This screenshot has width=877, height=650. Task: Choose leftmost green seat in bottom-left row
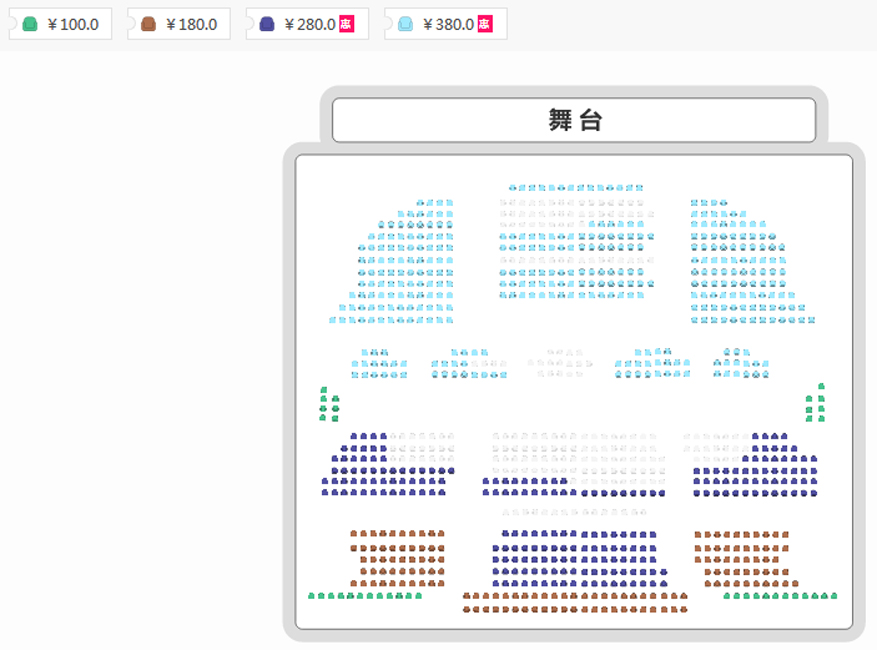coord(312,596)
